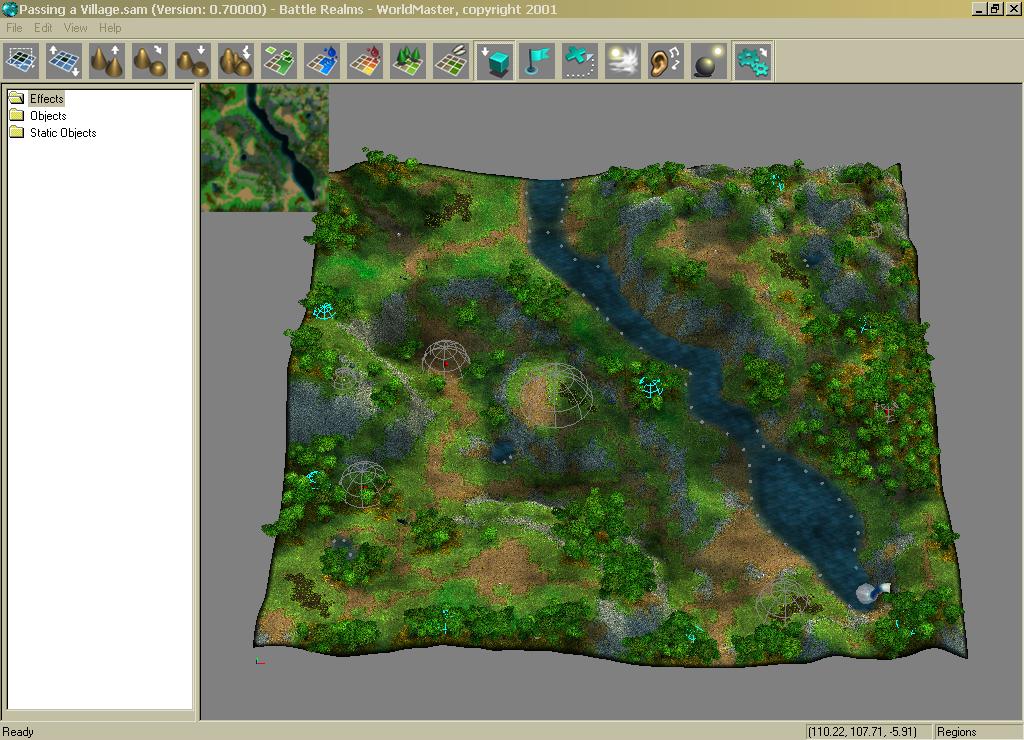1024x740 pixels.
Task: Select the feathers-over-grid tile tool
Action: coord(452,61)
